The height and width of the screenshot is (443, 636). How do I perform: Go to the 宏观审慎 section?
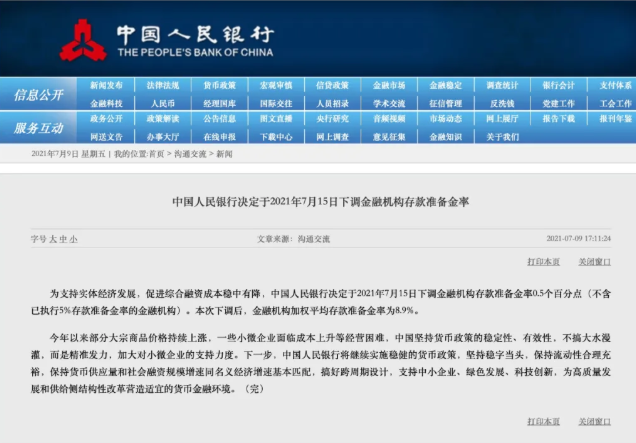[x=276, y=85]
